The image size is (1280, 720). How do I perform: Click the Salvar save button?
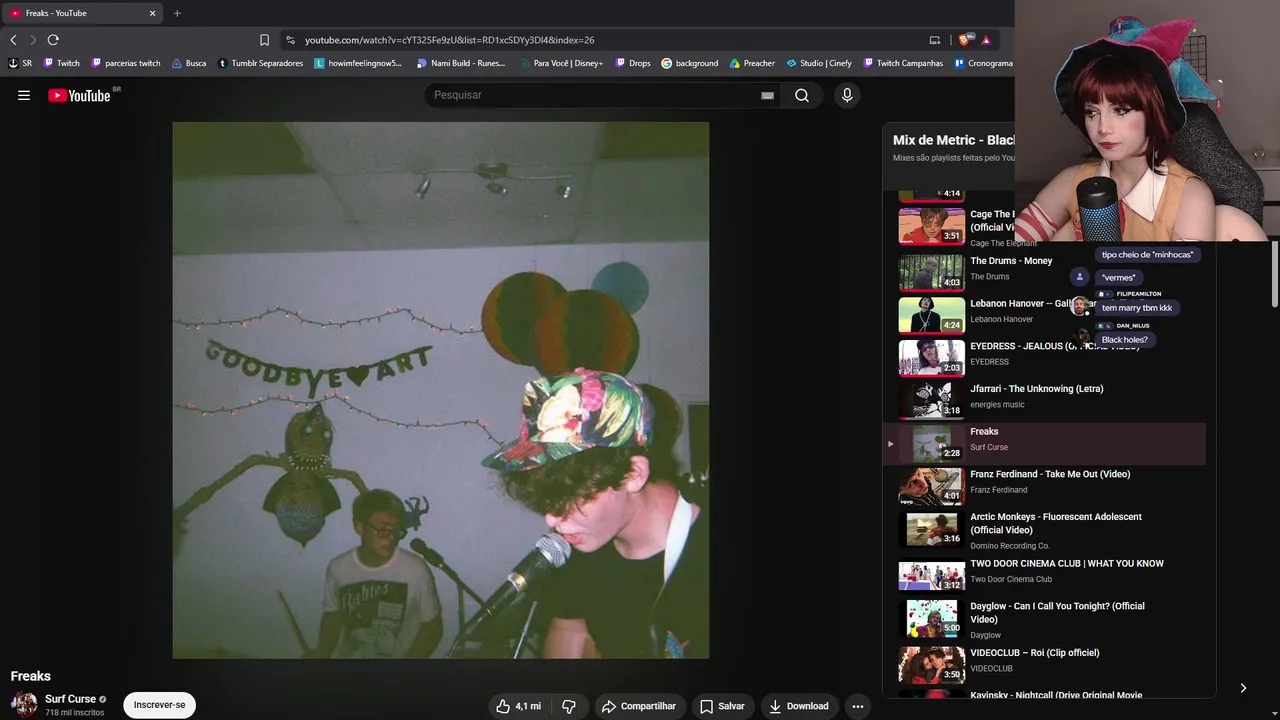pyautogui.click(x=722, y=706)
